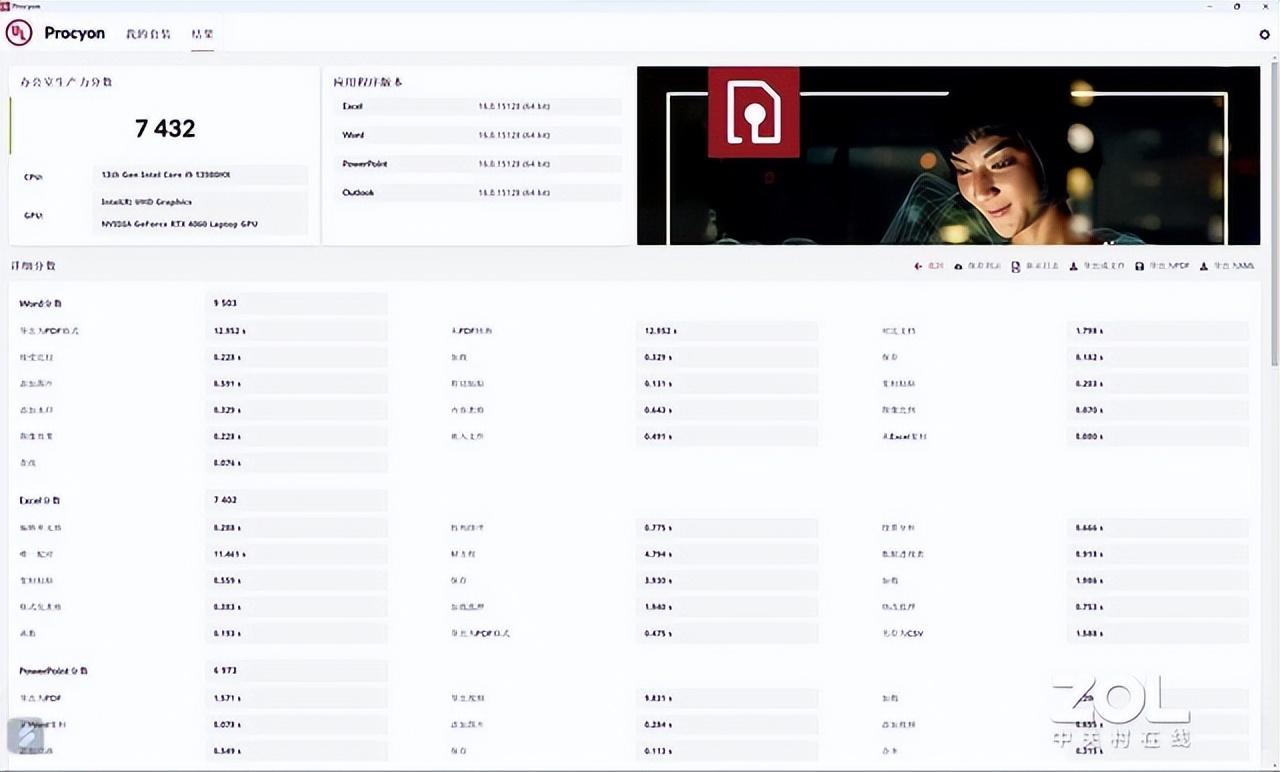Click the vertical scrollbar on the right
1280x772 pixels.
pyautogui.click(x=1274, y=215)
